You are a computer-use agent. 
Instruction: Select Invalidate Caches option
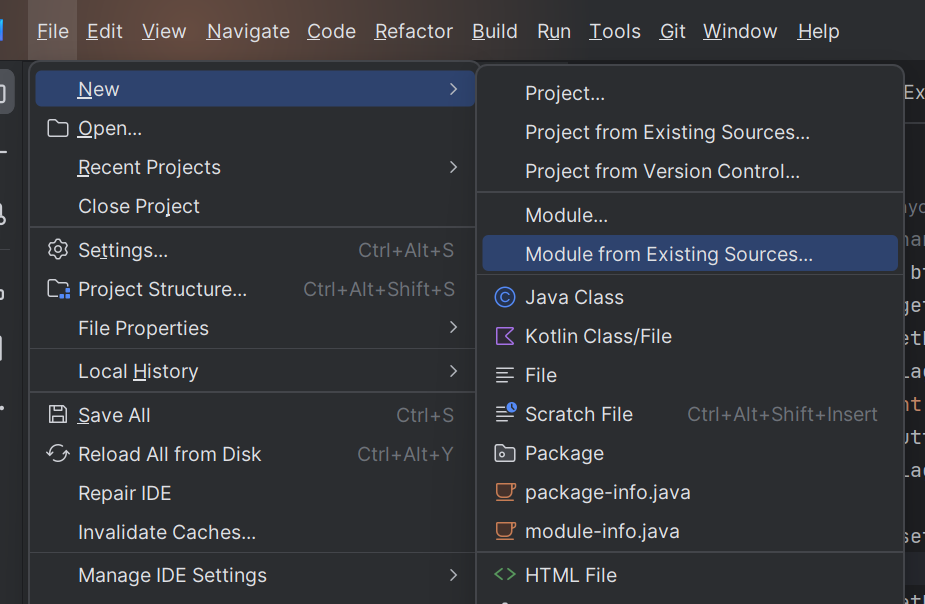point(167,532)
